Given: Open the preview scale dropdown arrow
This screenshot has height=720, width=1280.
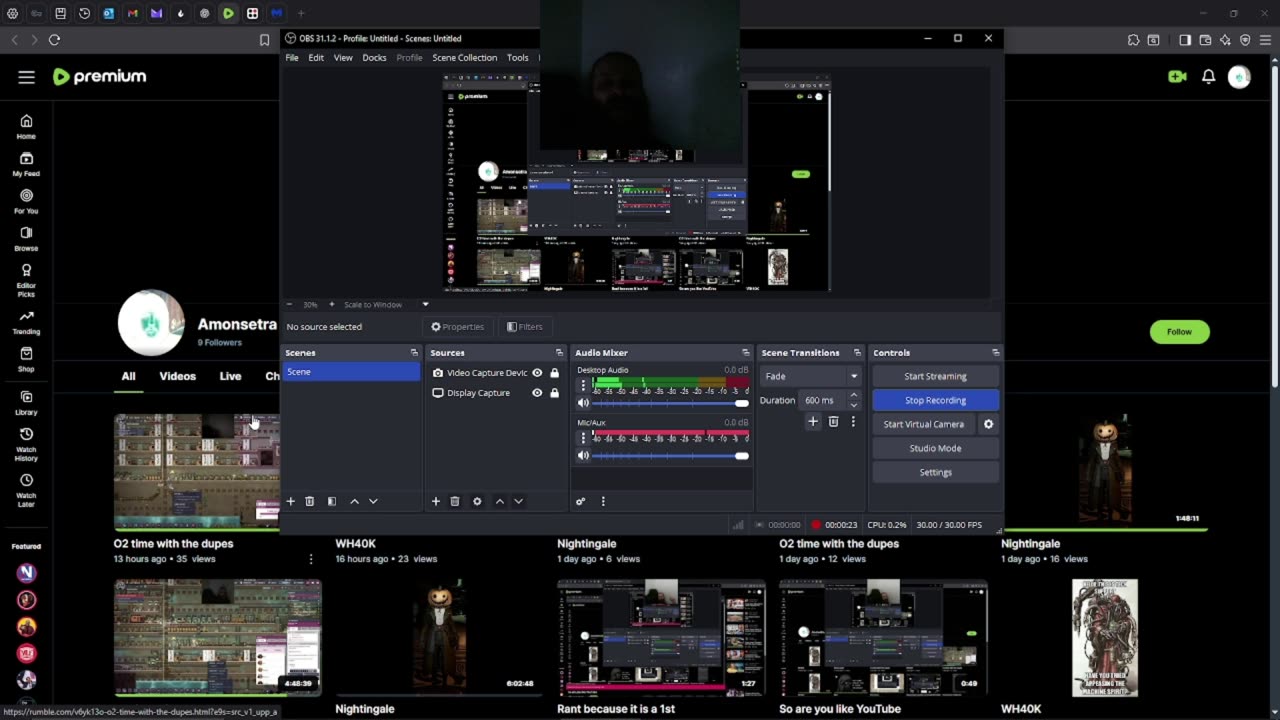Looking at the screenshot, I should click(x=425, y=305).
